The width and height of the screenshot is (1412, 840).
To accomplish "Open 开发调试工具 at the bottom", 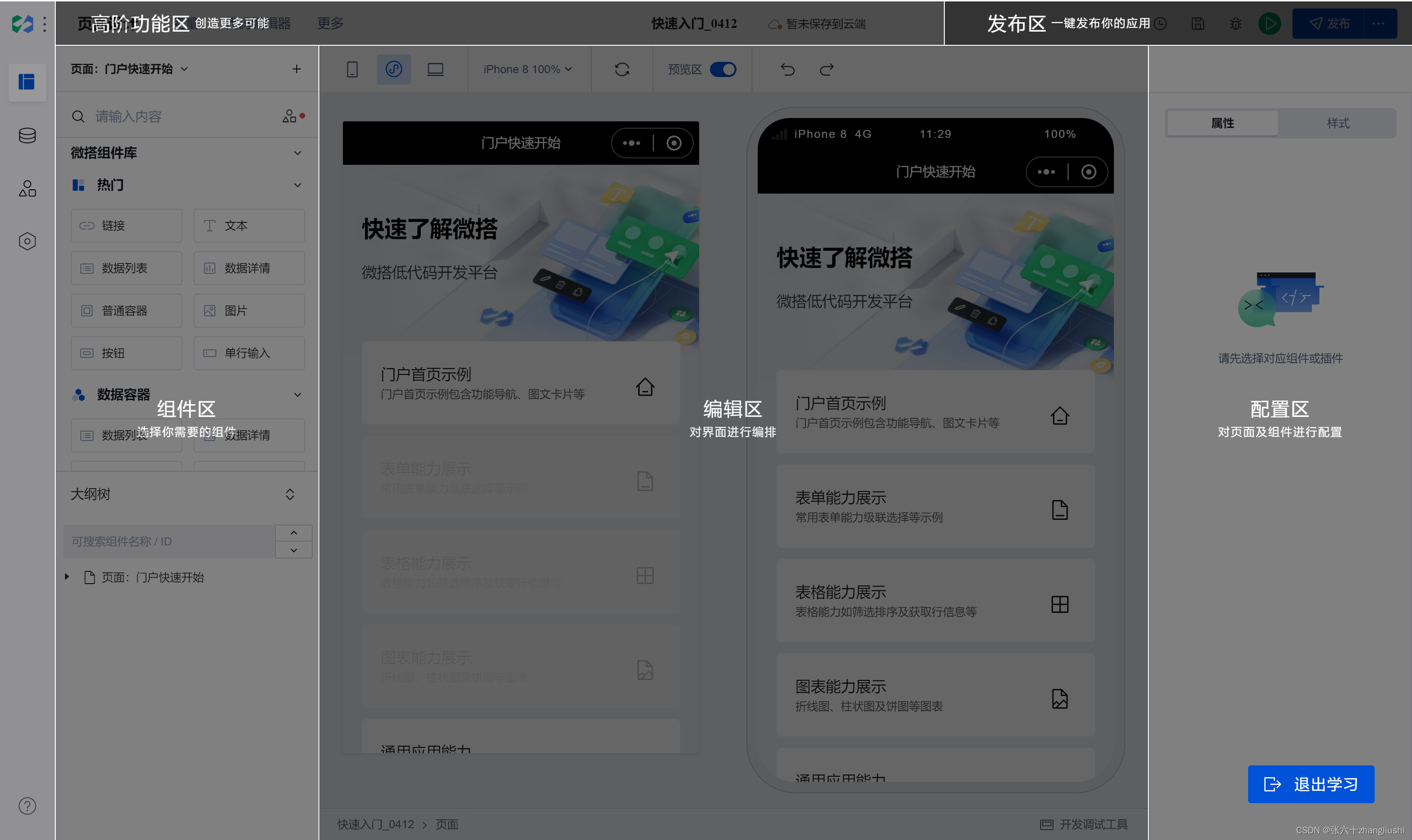I will pos(1084,824).
